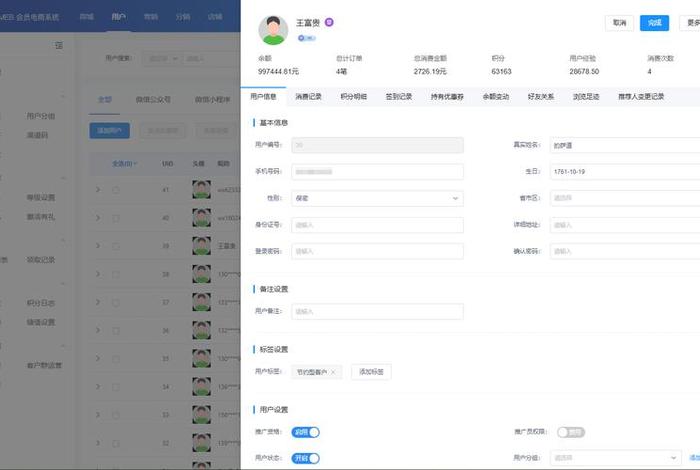This screenshot has height=470, width=700.
Task: Focus the 登录密码 input field
Action: (377, 251)
